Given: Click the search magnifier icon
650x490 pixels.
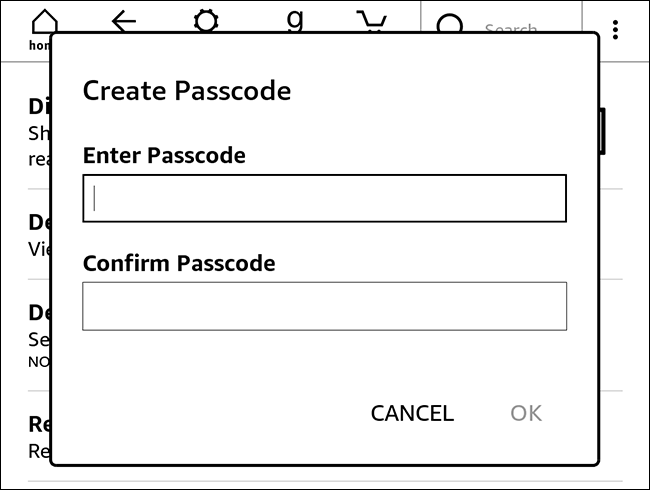Looking at the screenshot, I should 451,26.
